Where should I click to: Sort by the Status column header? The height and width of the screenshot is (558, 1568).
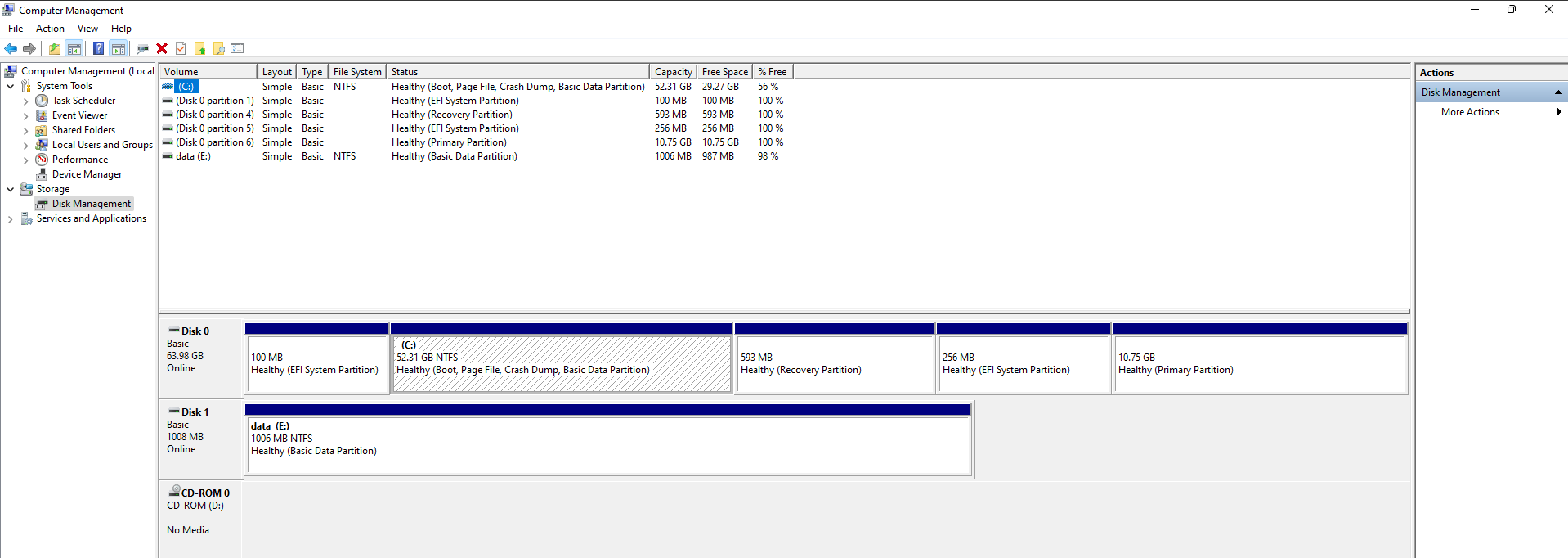[x=518, y=72]
